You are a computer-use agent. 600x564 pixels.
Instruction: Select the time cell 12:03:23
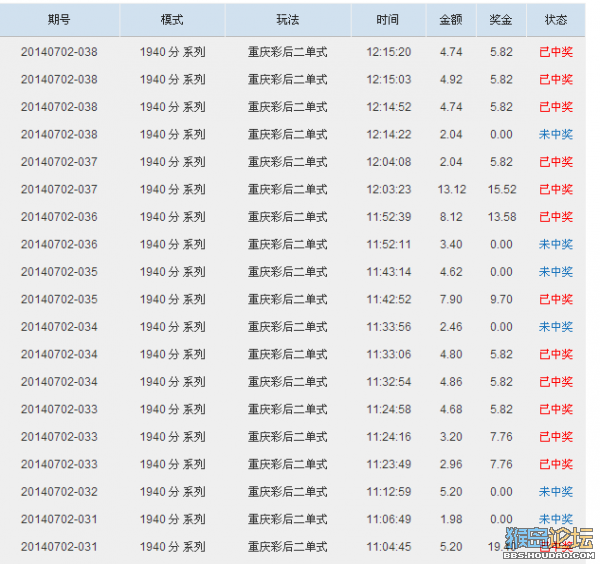[389, 189]
